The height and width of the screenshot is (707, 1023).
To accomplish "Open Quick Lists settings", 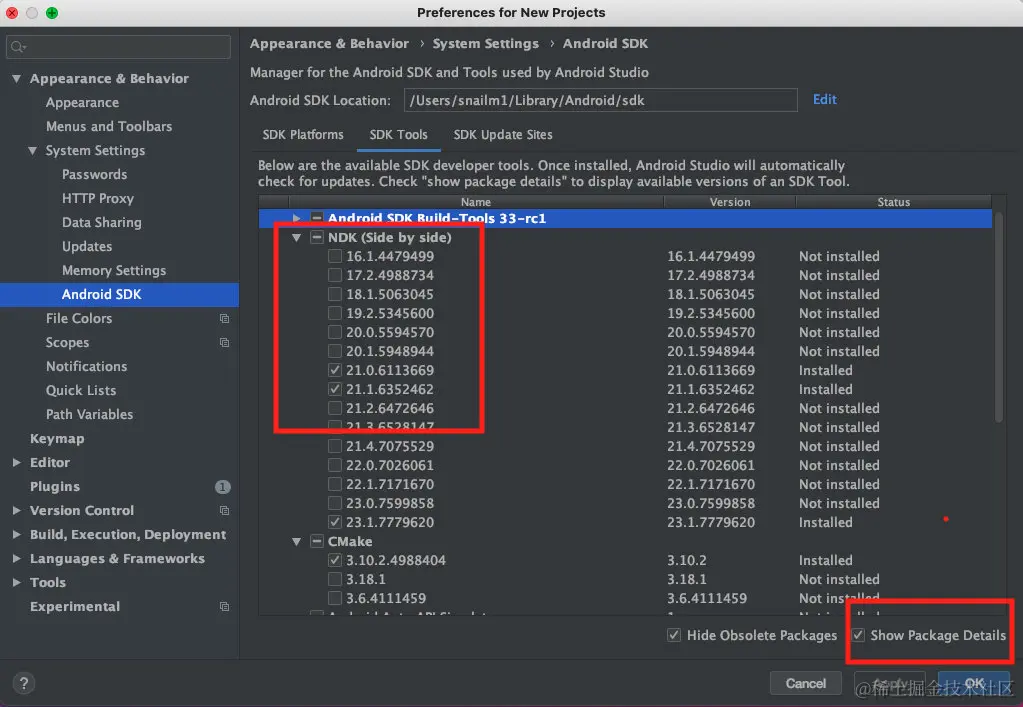I will 81,390.
